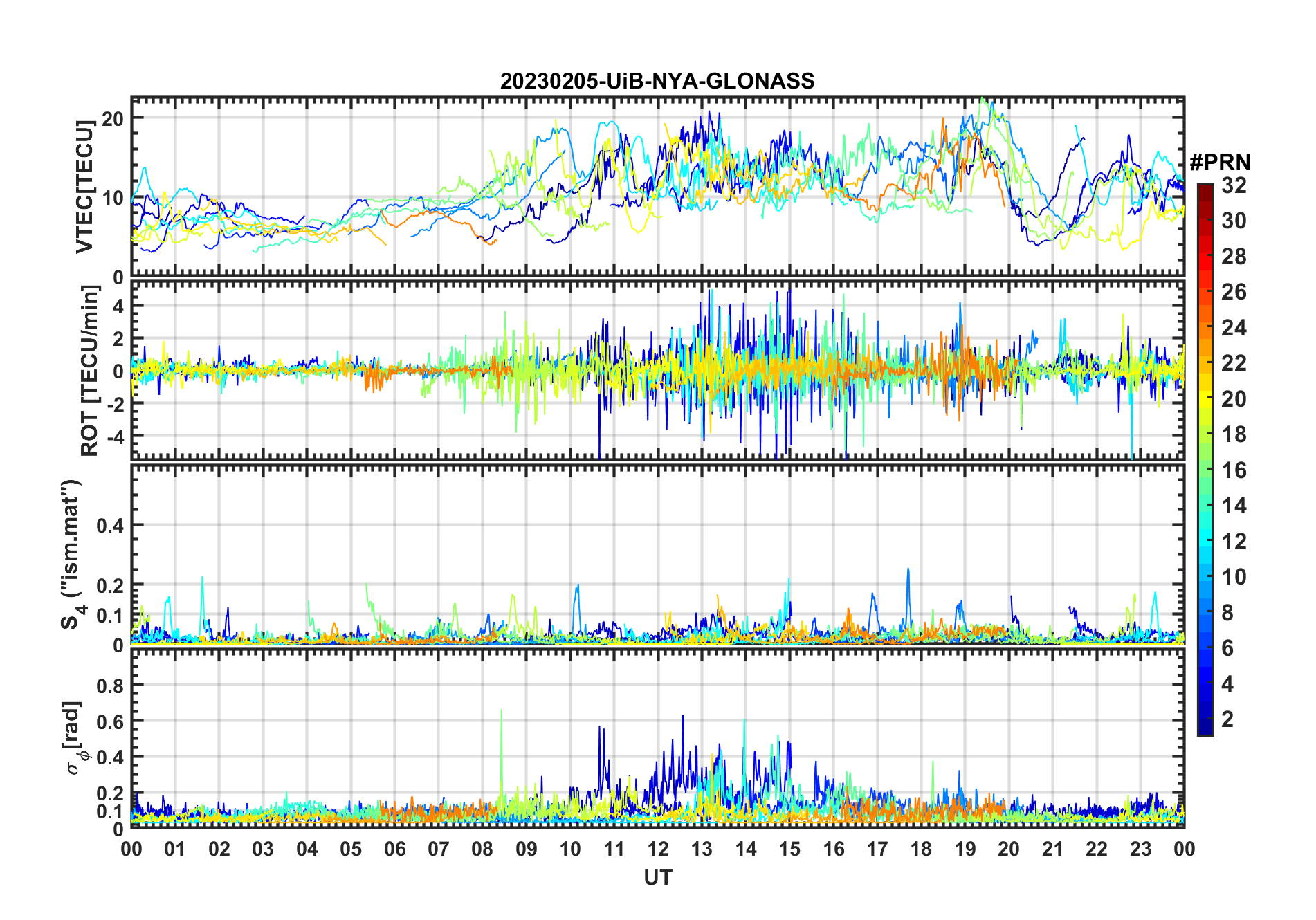Click the PRN color gradient bar

coord(1205,459)
